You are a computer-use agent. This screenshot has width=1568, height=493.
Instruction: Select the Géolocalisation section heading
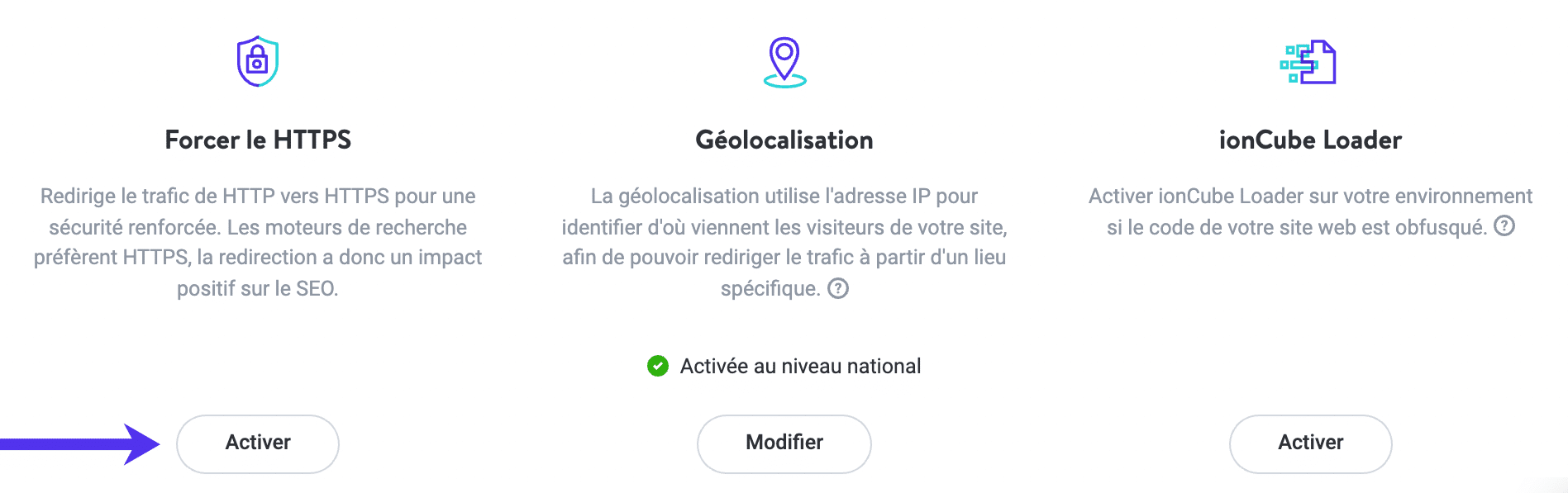[784, 140]
